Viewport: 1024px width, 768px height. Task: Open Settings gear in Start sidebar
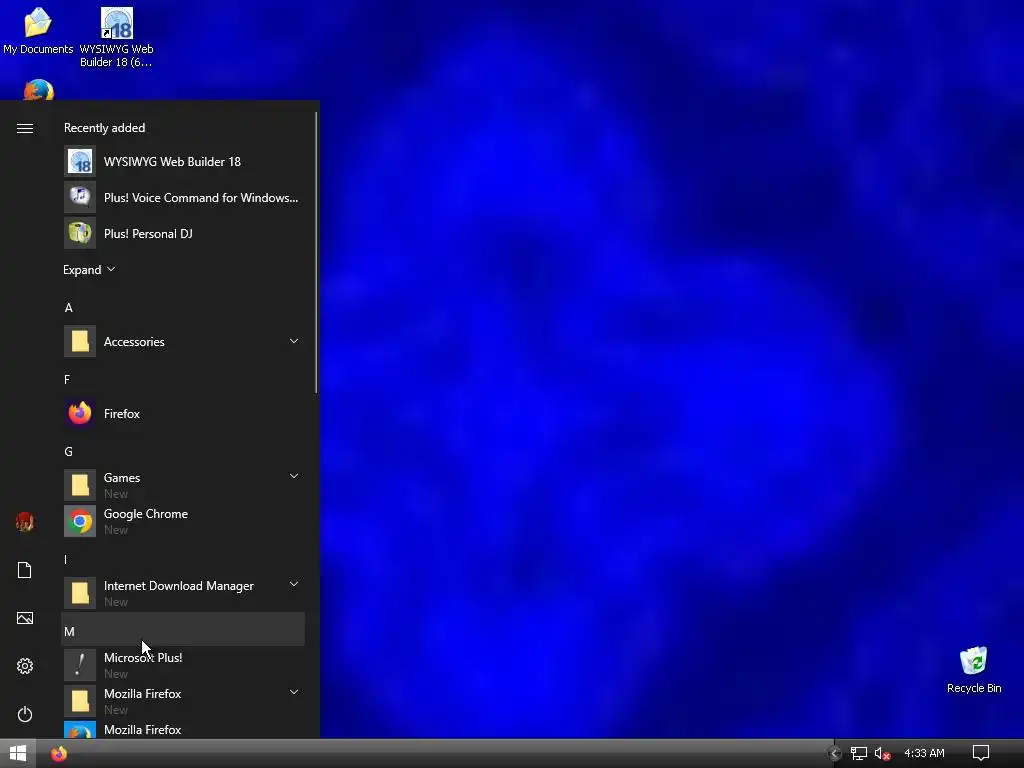25,666
